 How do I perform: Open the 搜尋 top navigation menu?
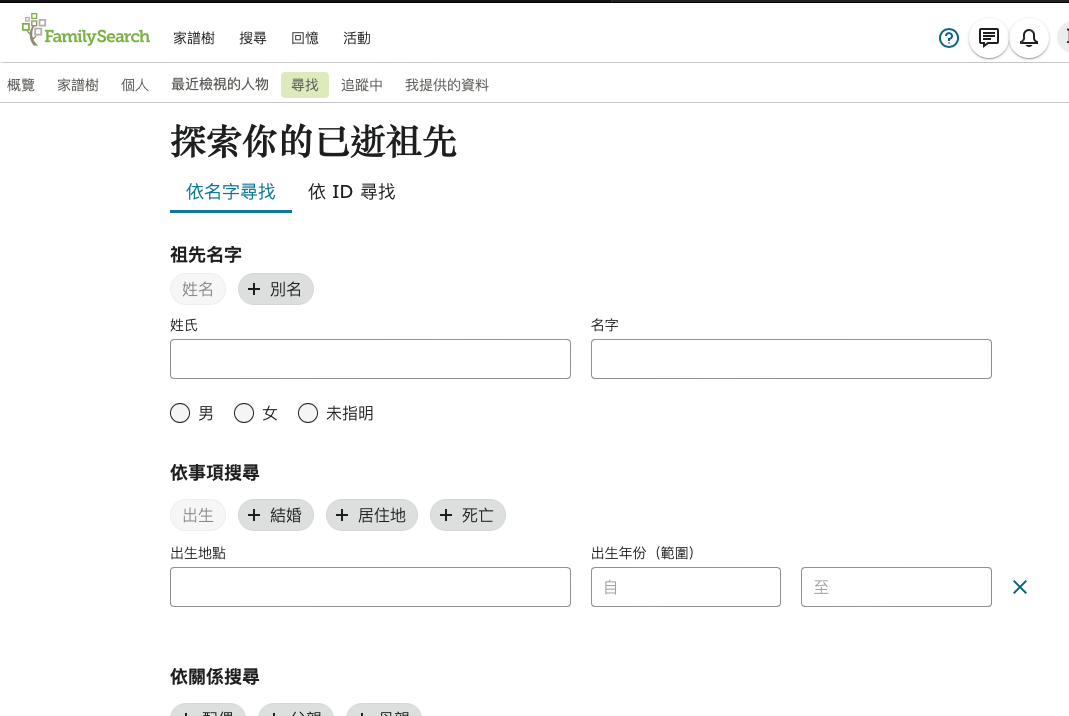[253, 38]
